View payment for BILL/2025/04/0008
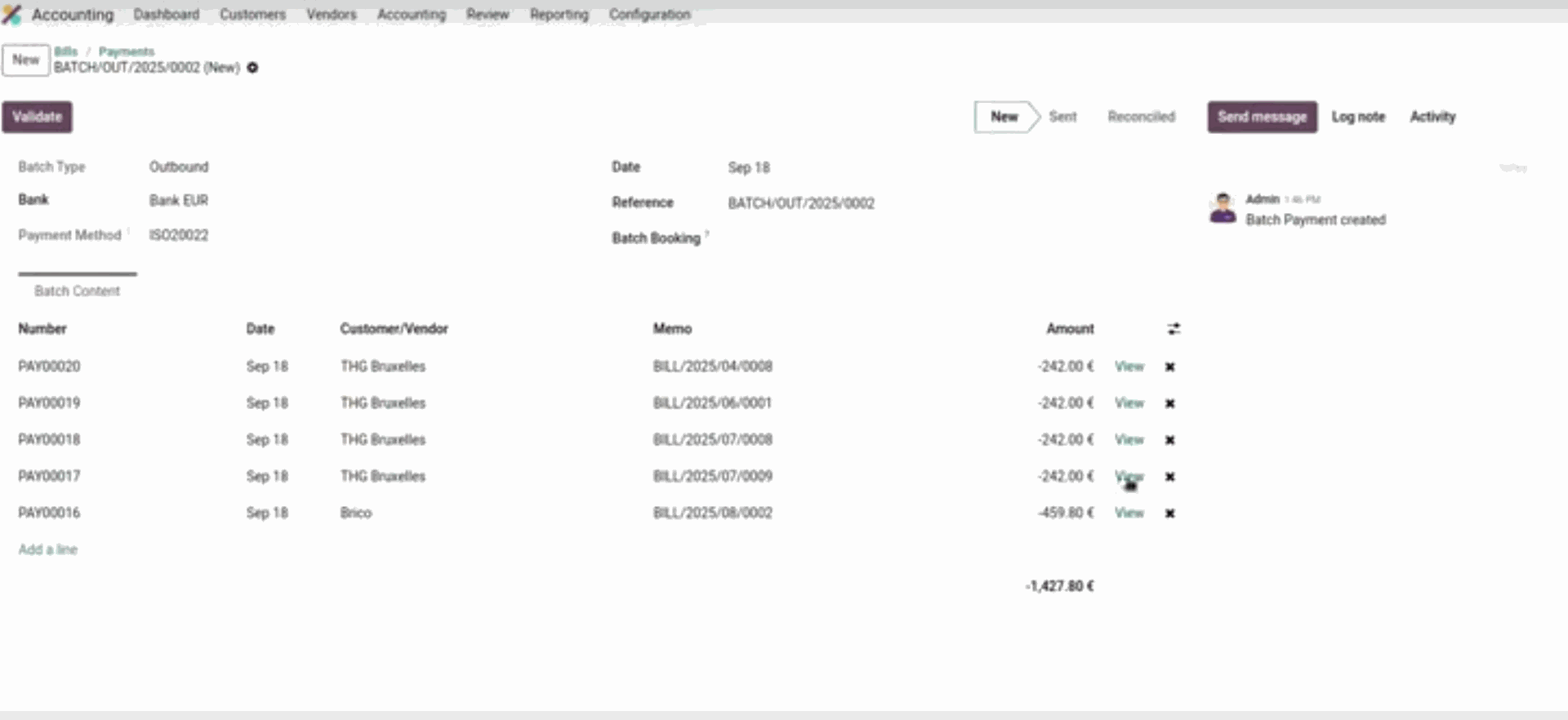Viewport: 1568px width, 720px height. pos(1129,367)
